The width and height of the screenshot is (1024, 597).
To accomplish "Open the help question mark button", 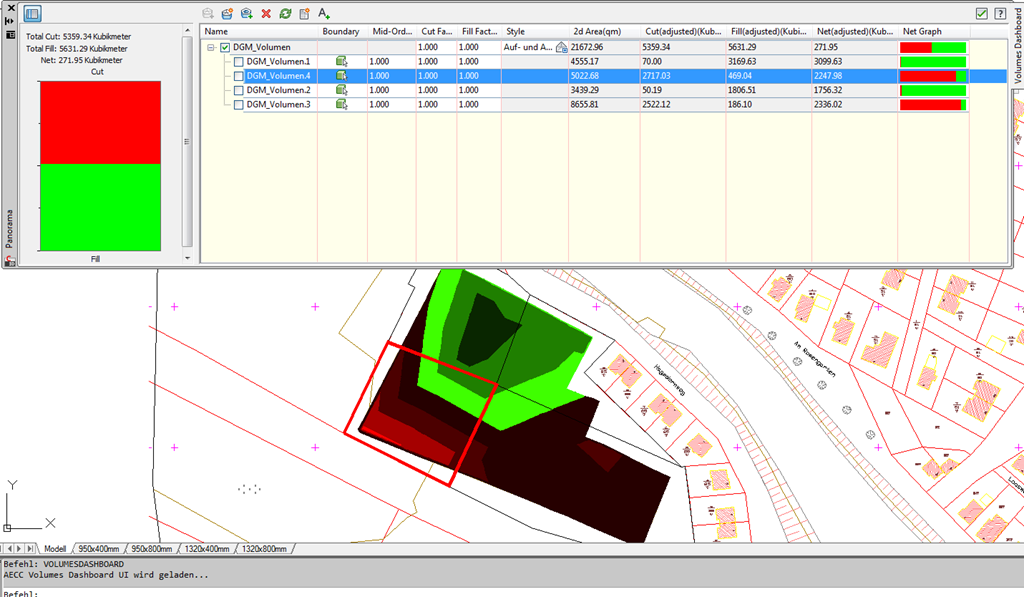I will click(1000, 14).
